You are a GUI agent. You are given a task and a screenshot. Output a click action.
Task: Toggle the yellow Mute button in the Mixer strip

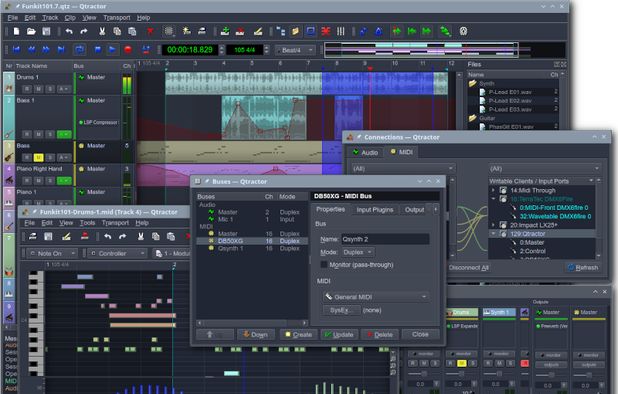462,363
